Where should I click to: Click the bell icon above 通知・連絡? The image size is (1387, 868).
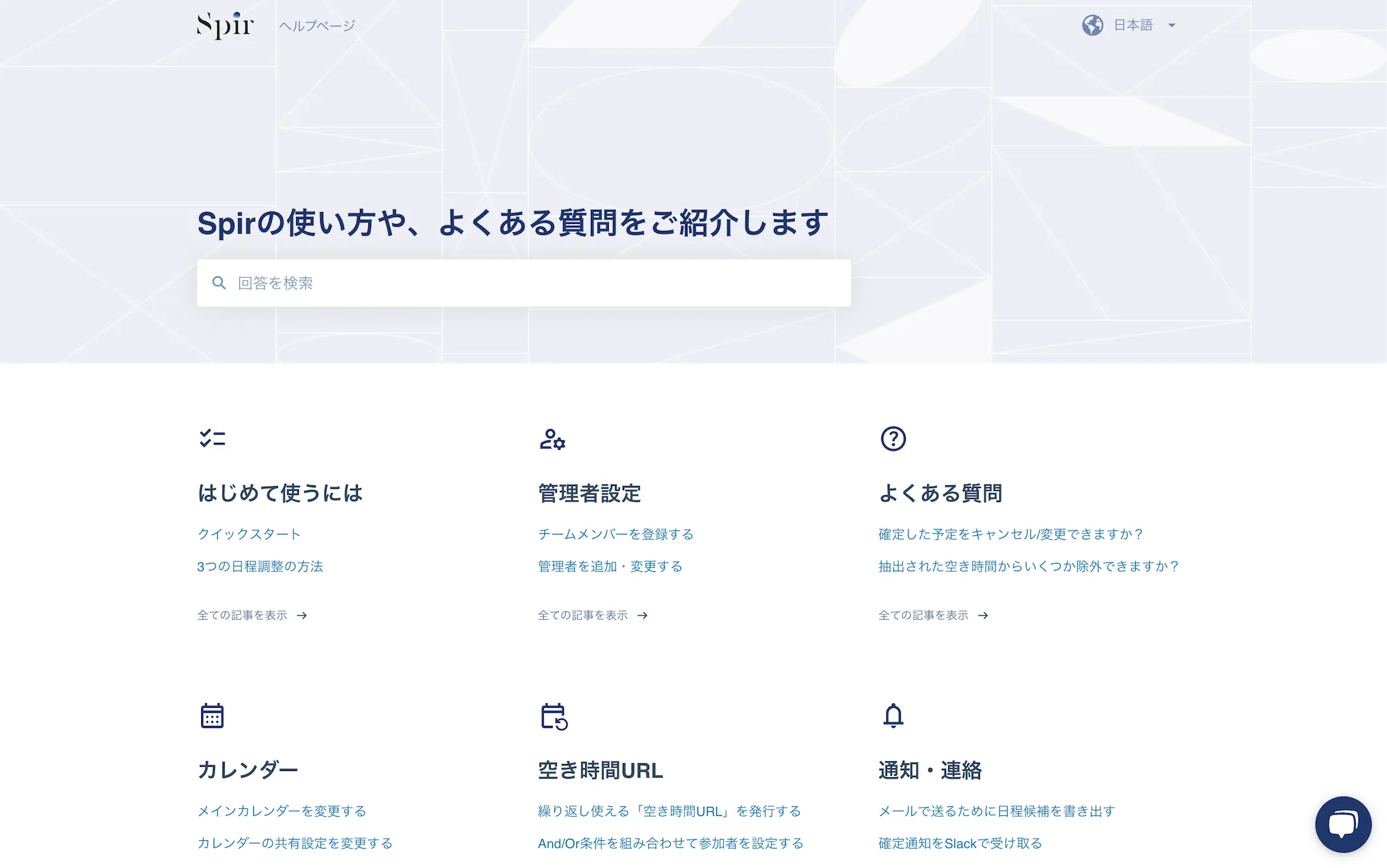coord(893,715)
